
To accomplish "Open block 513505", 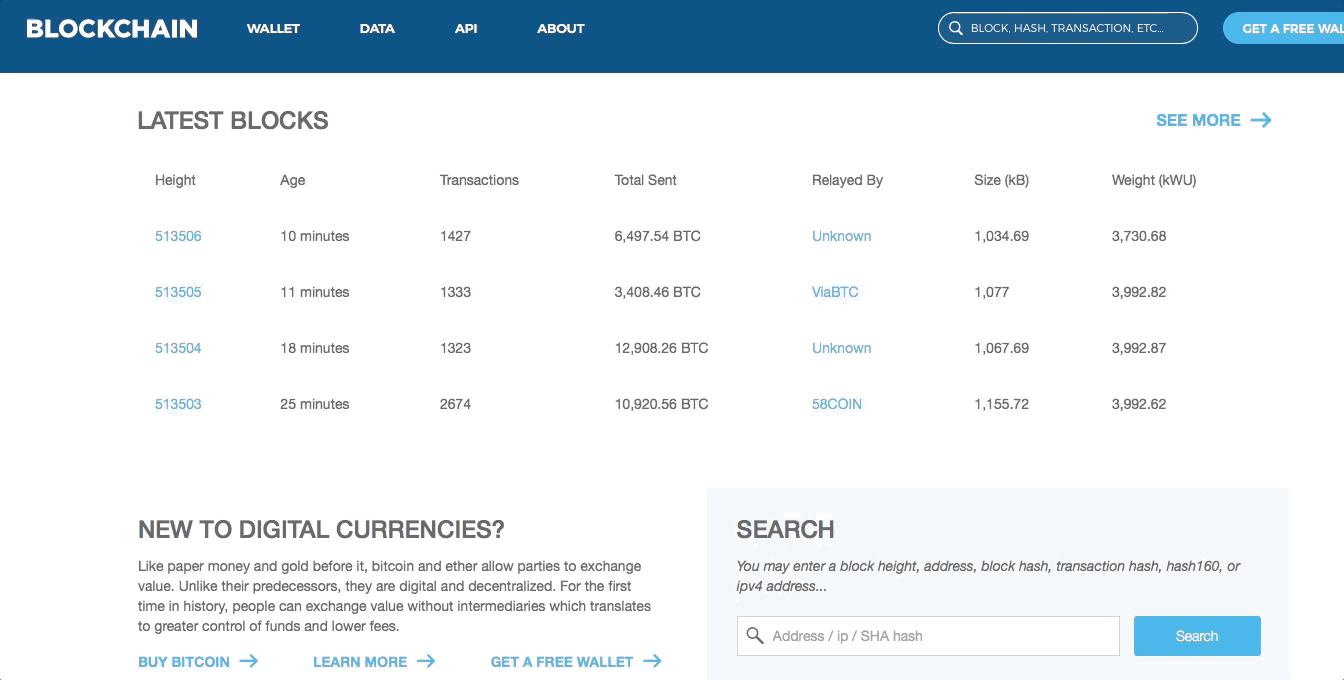I will (x=178, y=292).
